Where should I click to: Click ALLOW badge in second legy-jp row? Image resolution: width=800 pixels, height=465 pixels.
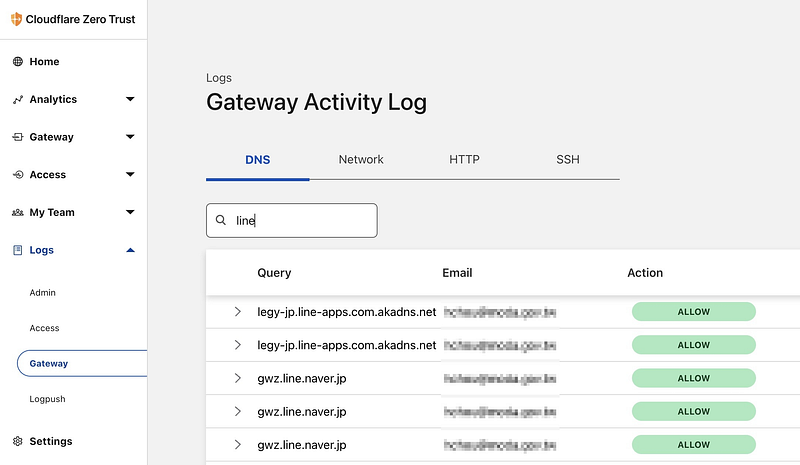point(693,345)
